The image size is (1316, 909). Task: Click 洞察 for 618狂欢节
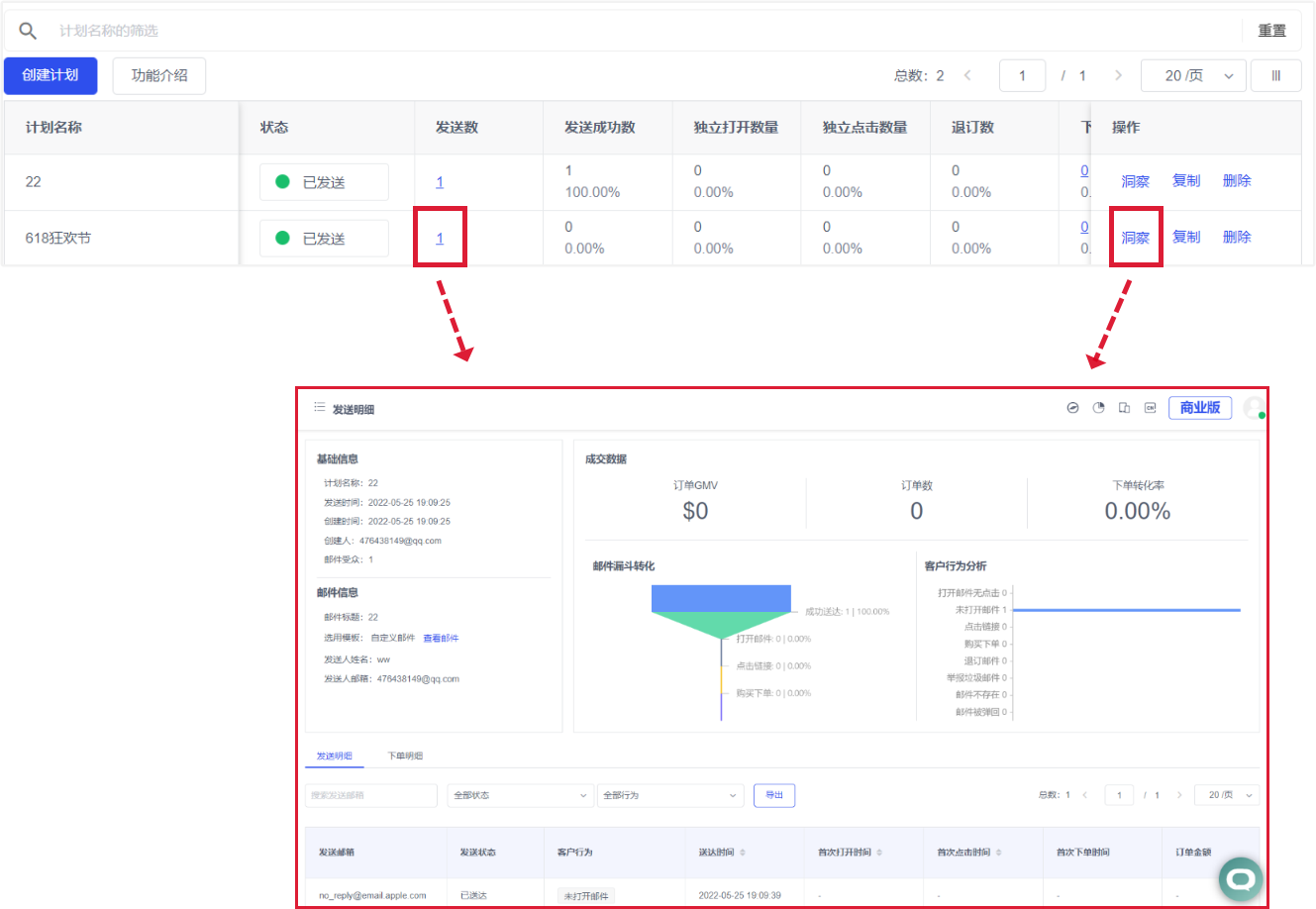(1135, 238)
